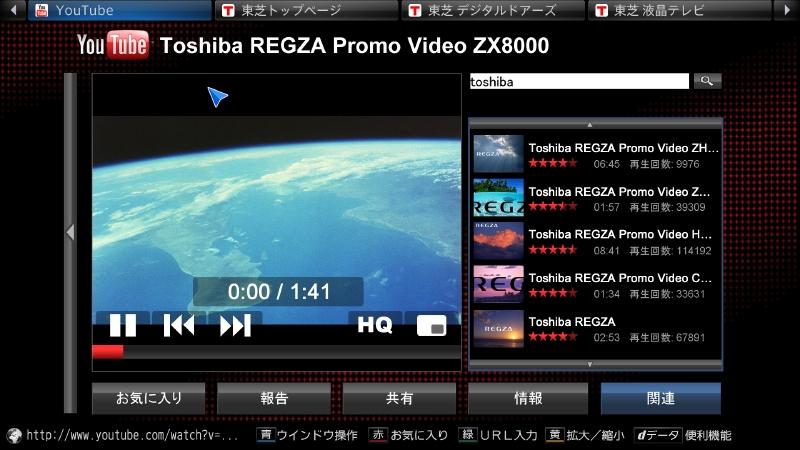This screenshot has height=450, width=800.
Task: Focus the toshiba search field
Action: [x=579, y=81]
